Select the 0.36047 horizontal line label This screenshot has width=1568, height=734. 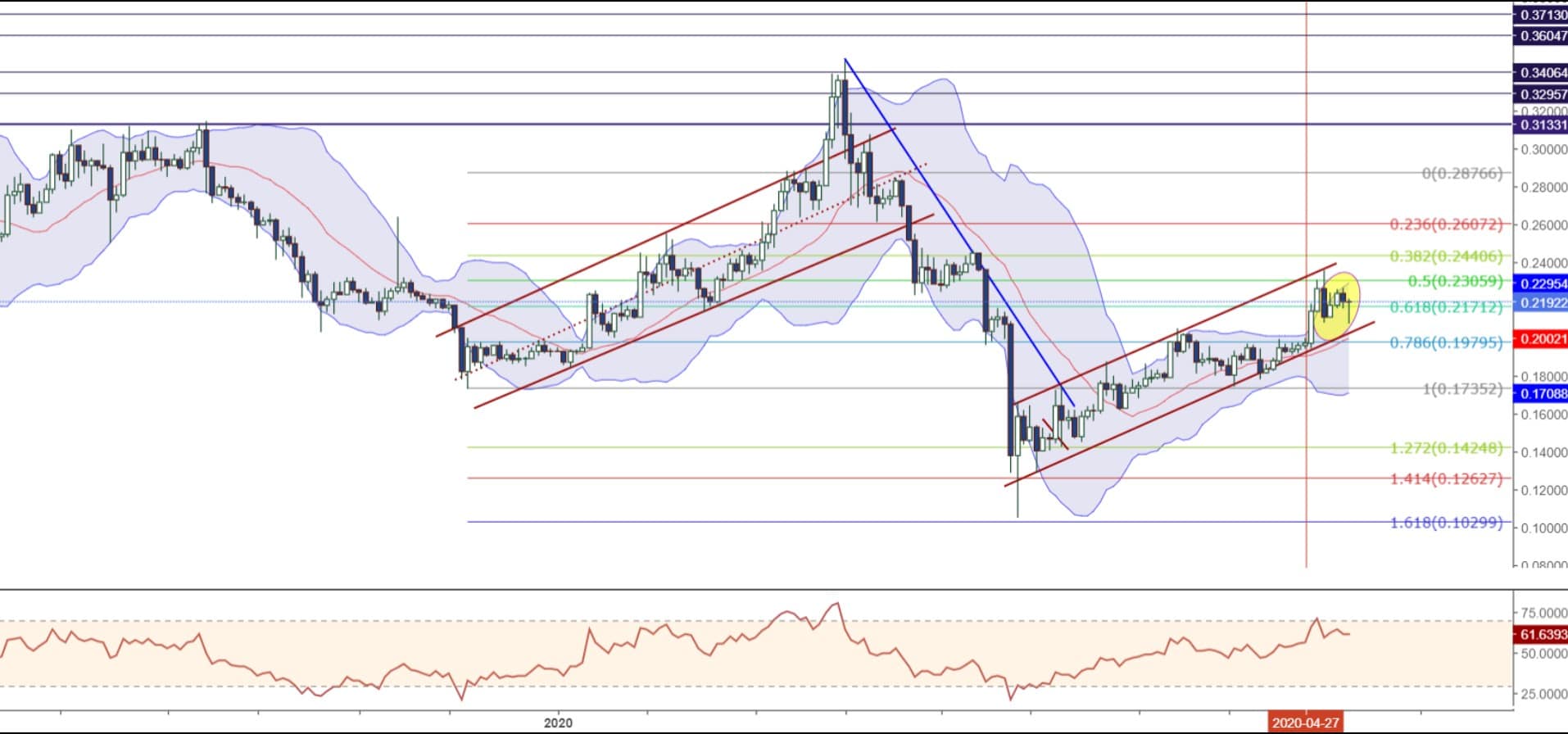tap(1541, 36)
